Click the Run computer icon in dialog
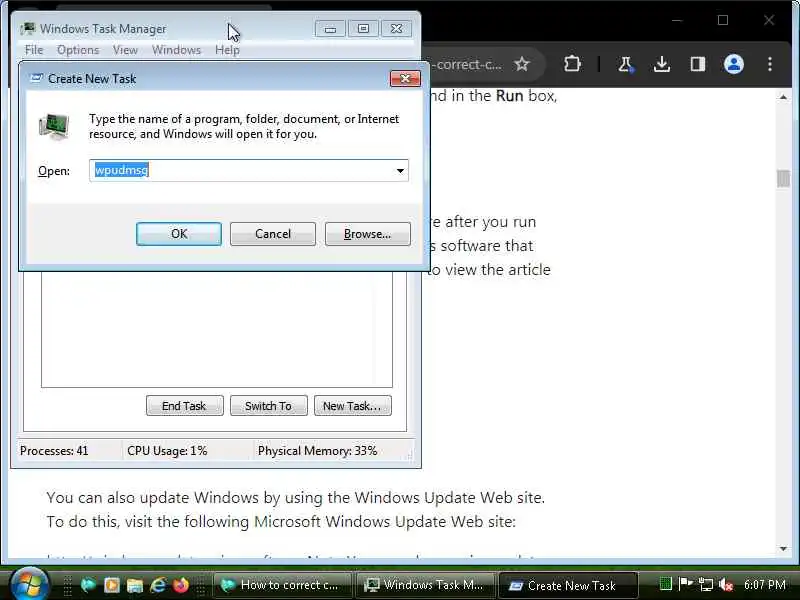 (54, 127)
